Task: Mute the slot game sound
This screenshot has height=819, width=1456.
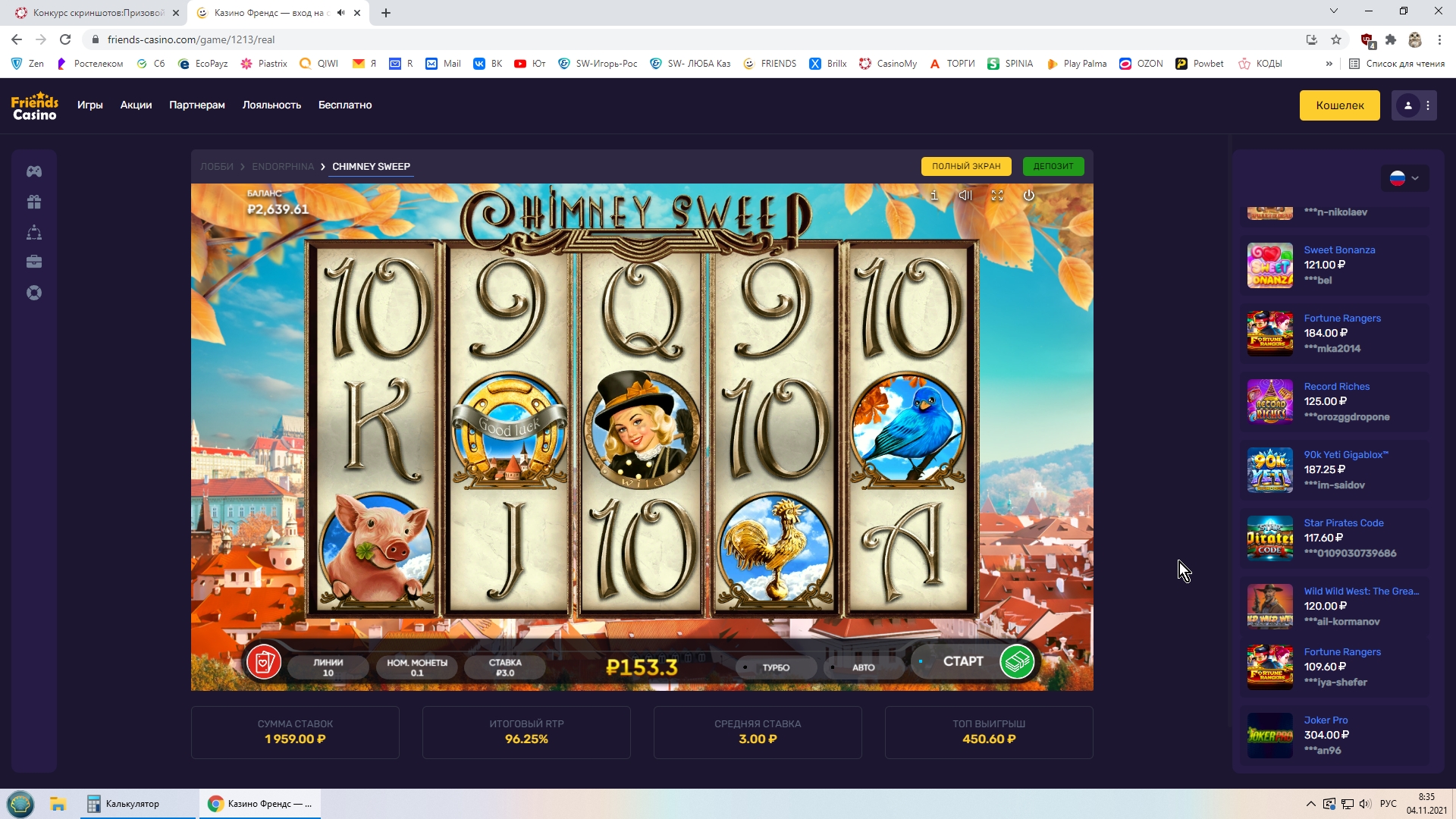Action: point(965,196)
